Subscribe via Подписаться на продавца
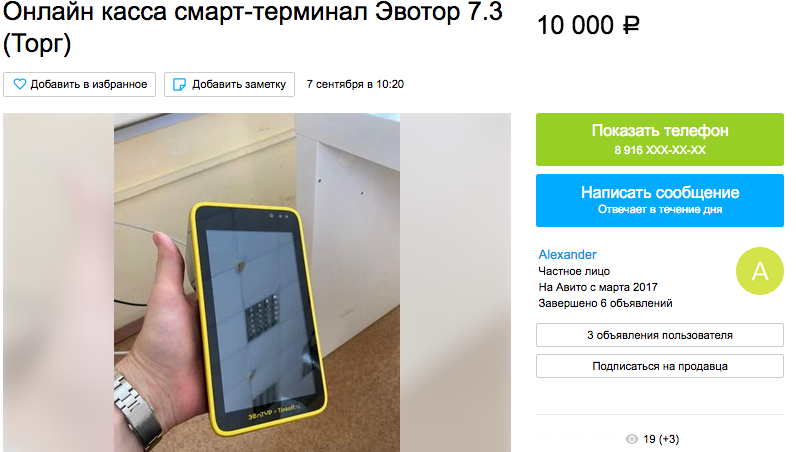This screenshot has height=452, width=796. (x=659, y=366)
